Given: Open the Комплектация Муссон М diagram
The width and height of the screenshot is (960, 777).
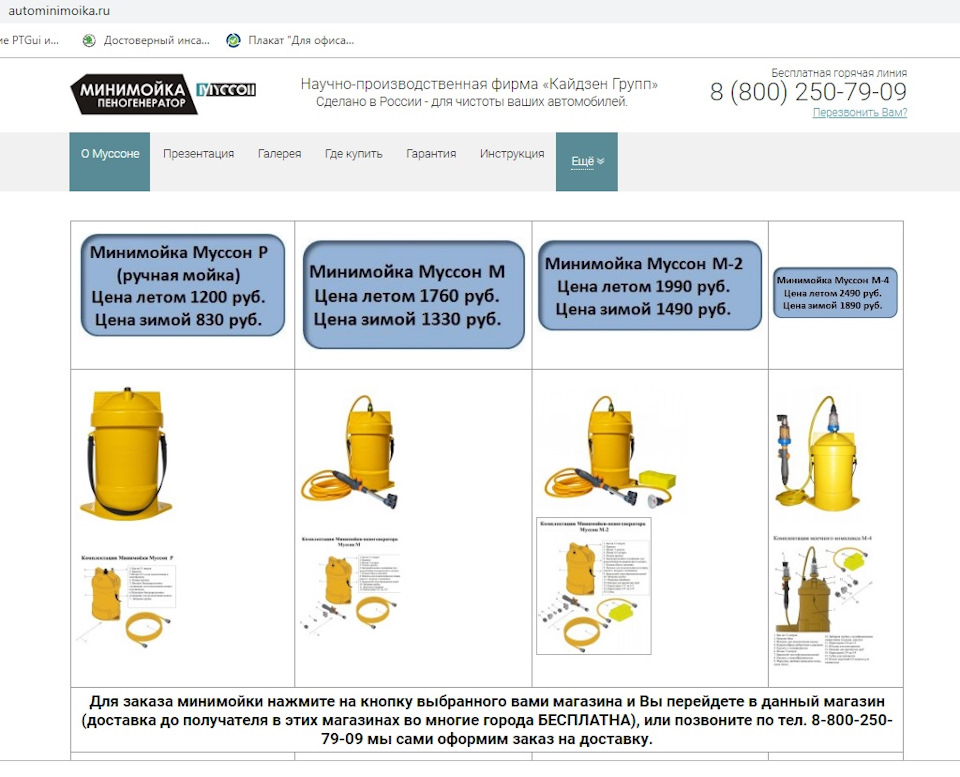Looking at the screenshot, I should pyautogui.click(x=351, y=587).
